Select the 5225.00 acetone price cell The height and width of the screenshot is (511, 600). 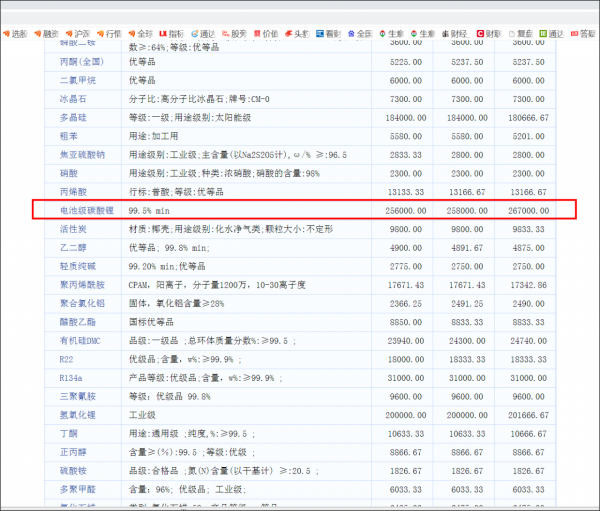(x=406, y=62)
